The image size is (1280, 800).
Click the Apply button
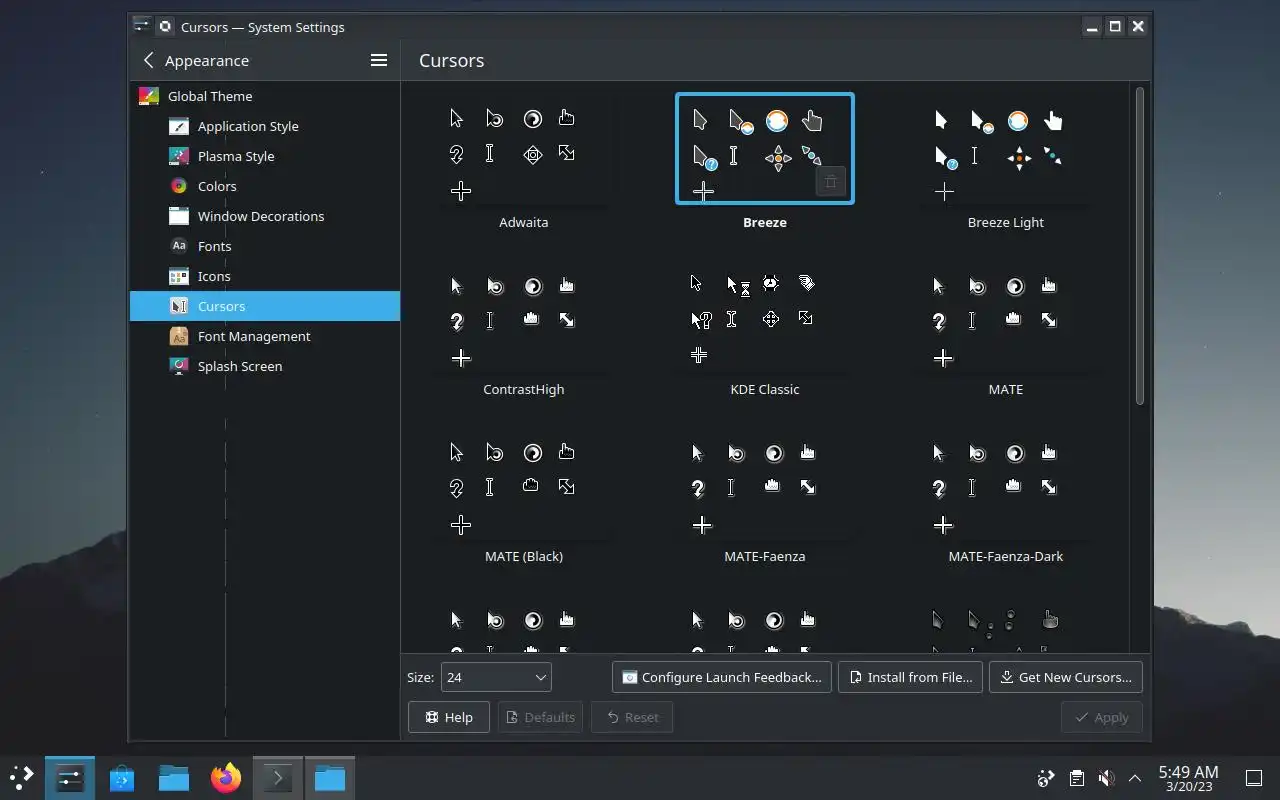pos(1101,717)
